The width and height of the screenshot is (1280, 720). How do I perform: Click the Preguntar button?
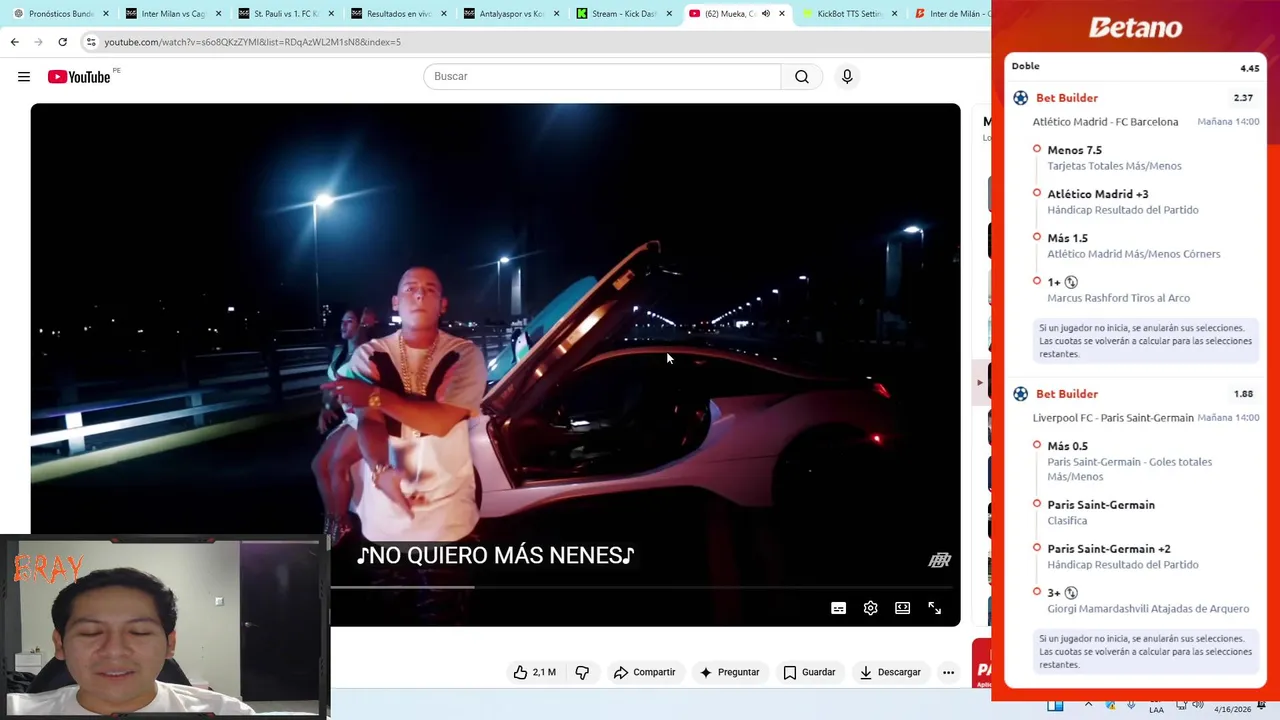click(730, 672)
